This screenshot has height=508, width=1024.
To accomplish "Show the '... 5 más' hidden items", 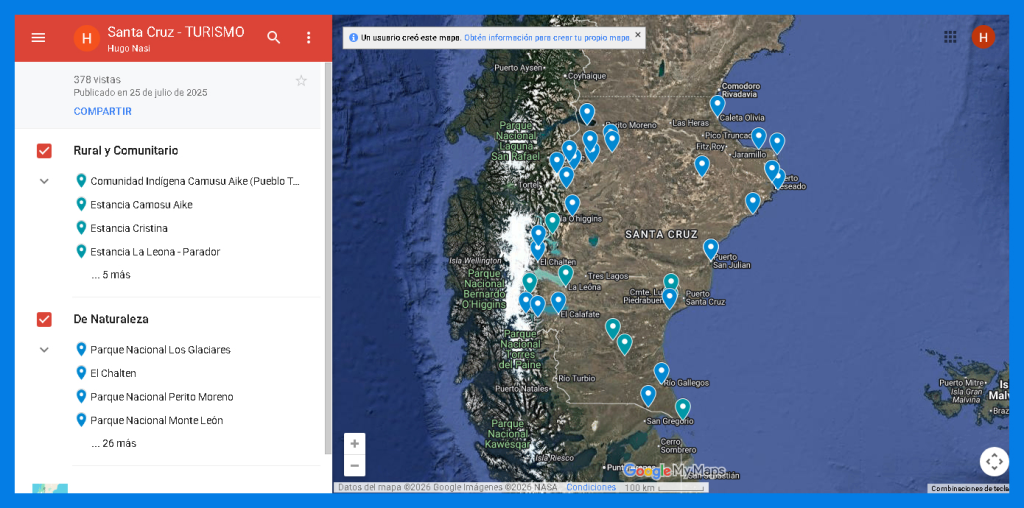I will click(x=110, y=275).
